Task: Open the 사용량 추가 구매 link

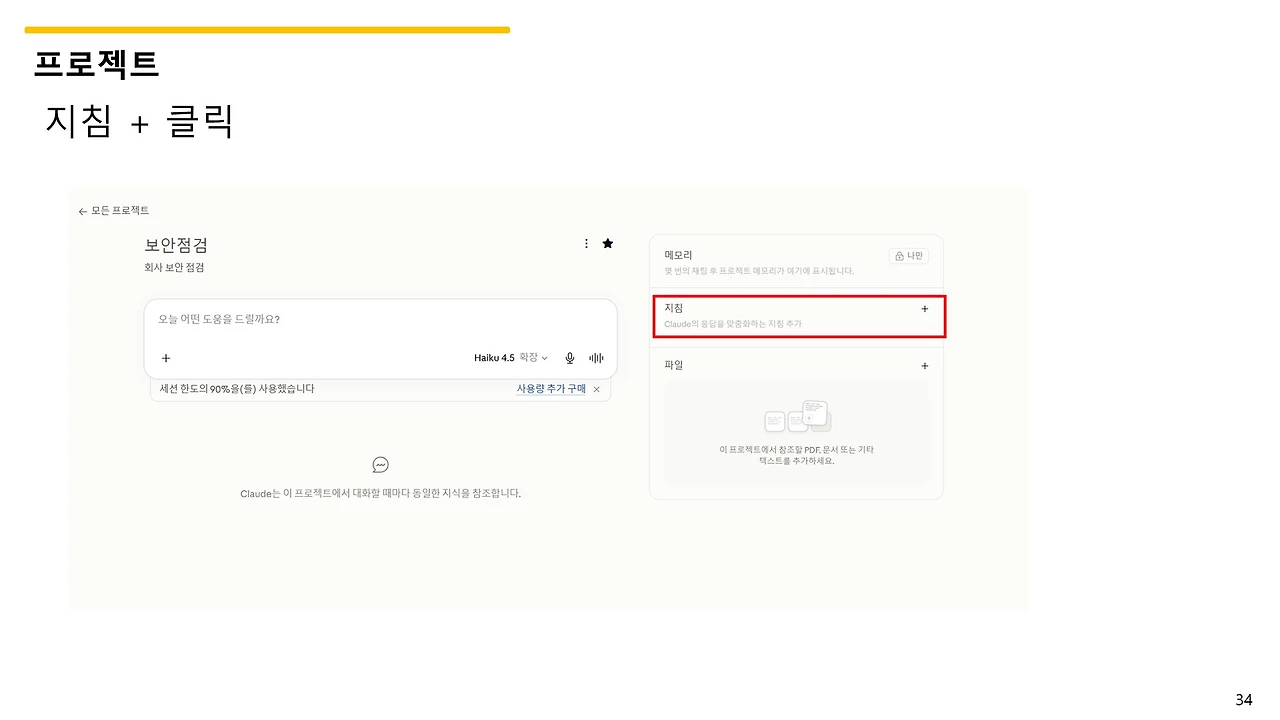Action: point(551,389)
